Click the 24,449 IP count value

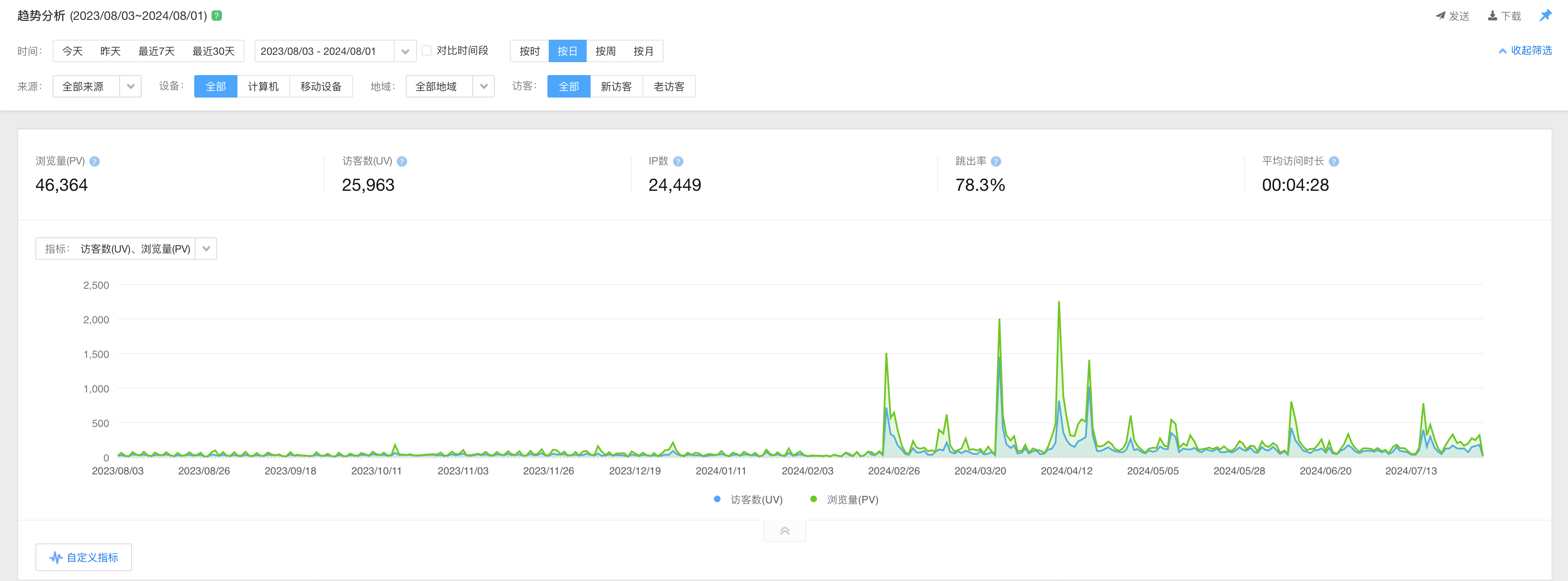click(675, 185)
